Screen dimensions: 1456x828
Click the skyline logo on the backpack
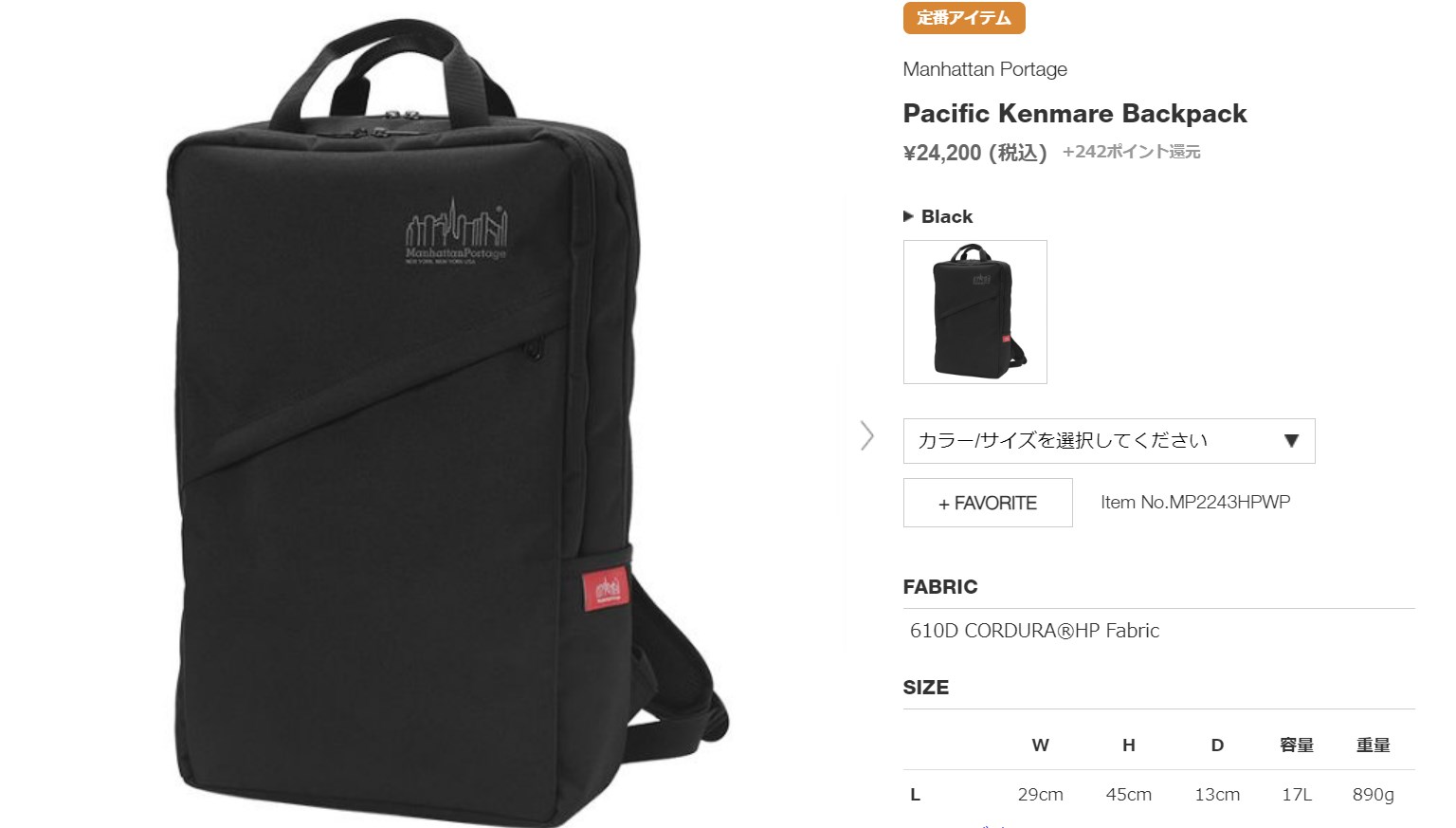(x=456, y=232)
